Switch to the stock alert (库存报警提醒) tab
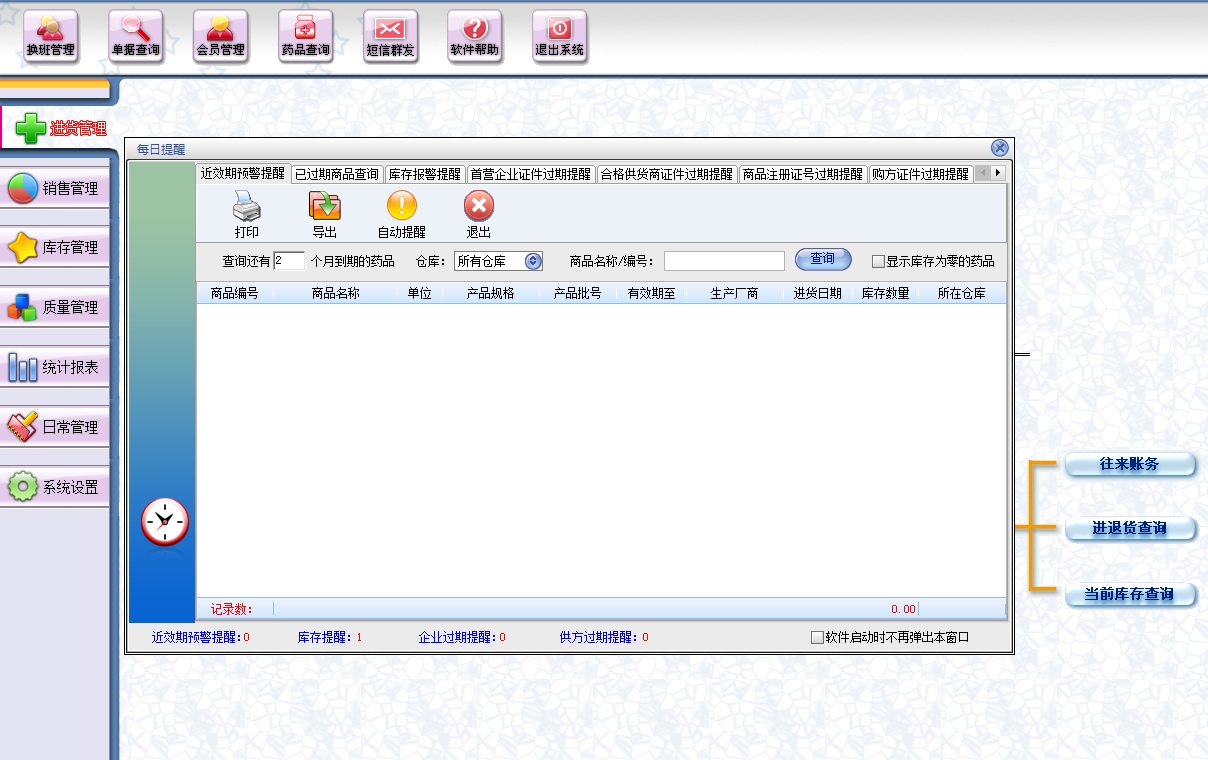 425,174
